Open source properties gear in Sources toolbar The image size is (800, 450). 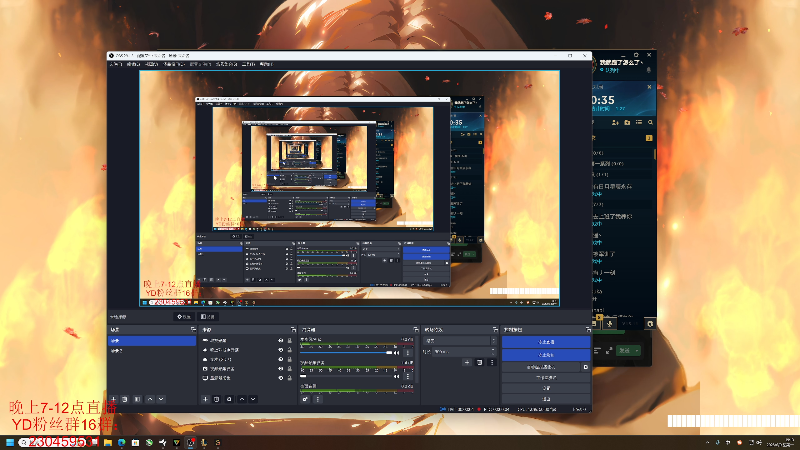pyautogui.click(x=229, y=399)
